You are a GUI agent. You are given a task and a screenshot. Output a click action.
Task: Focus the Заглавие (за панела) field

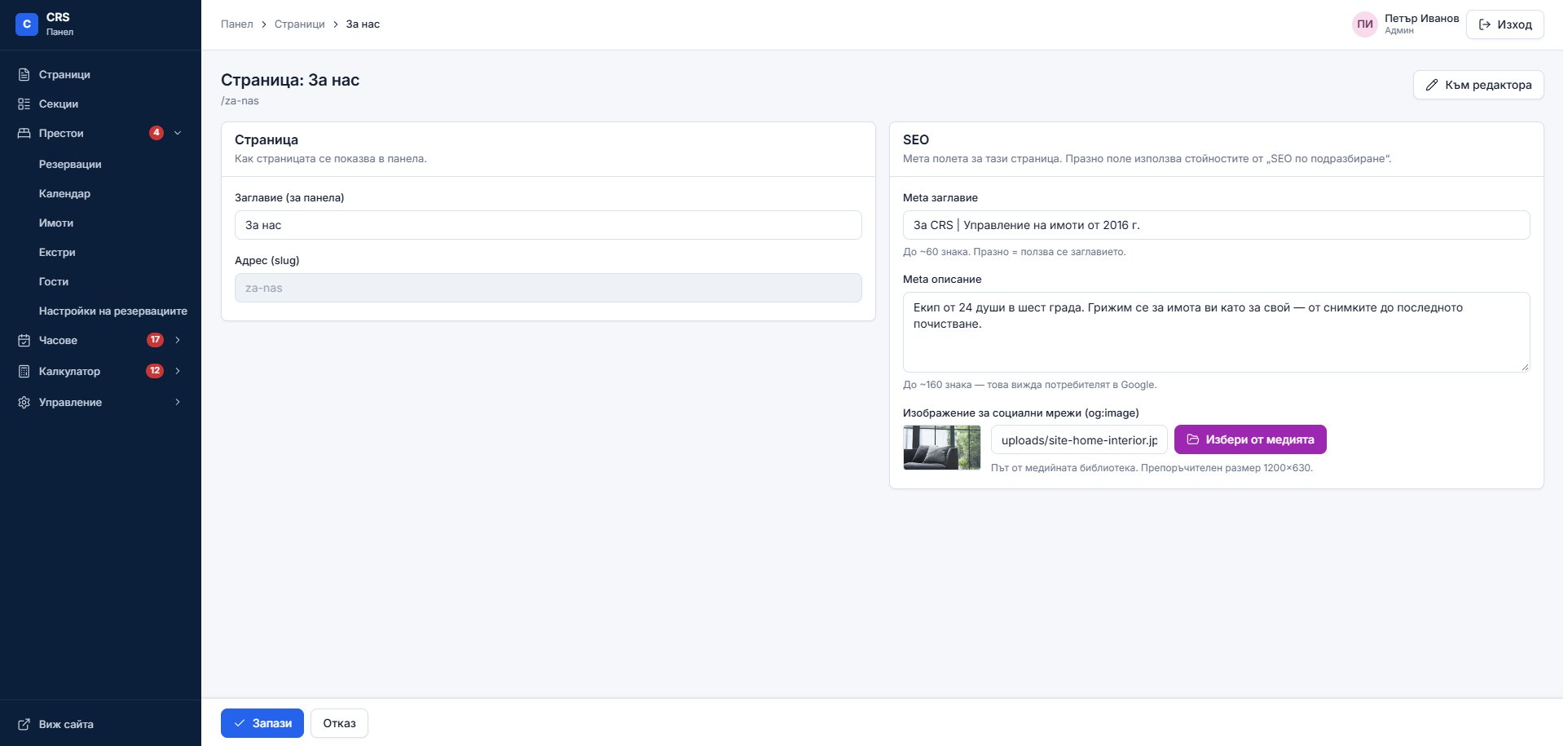click(548, 225)
